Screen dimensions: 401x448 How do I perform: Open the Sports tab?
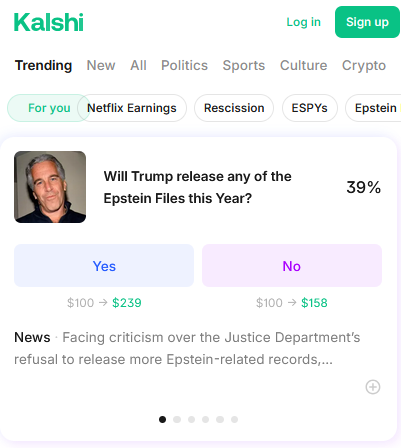244,65
